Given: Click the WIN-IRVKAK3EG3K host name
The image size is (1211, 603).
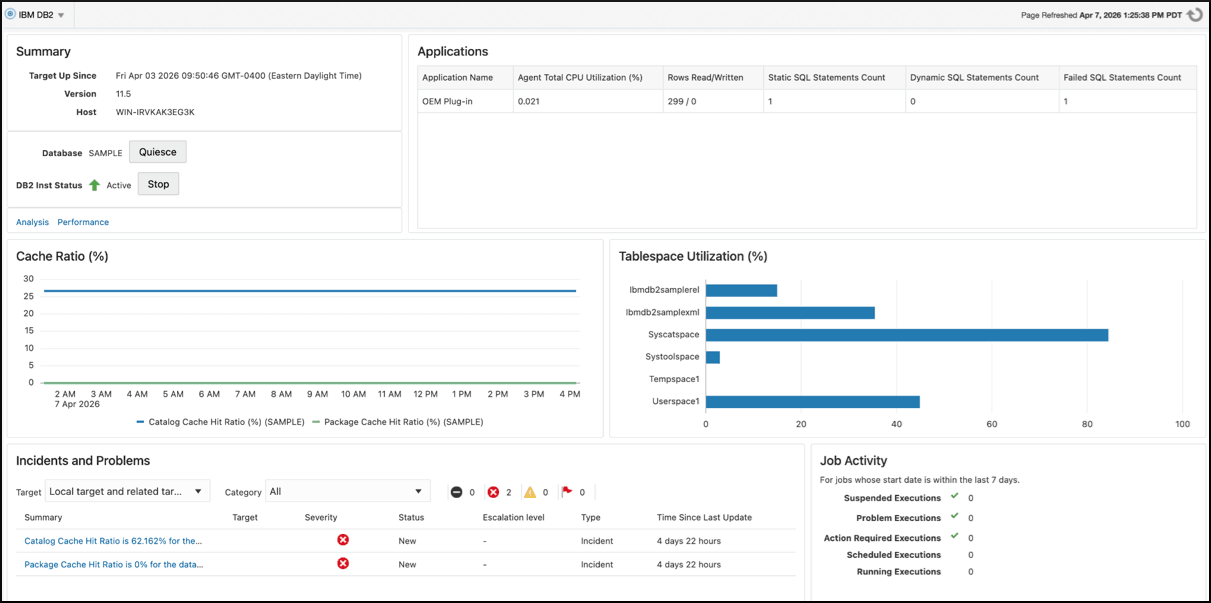Looking at the screenshot, I should 155,112.
